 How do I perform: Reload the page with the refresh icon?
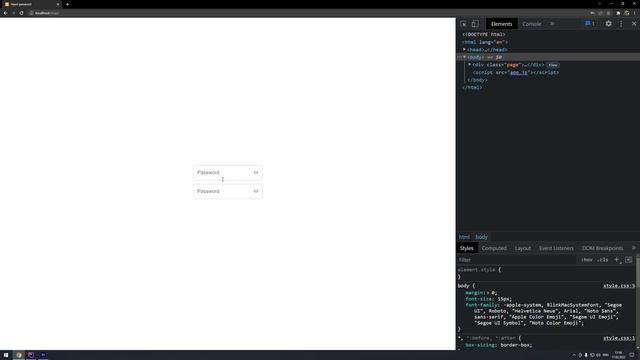(x=21, y=13)
